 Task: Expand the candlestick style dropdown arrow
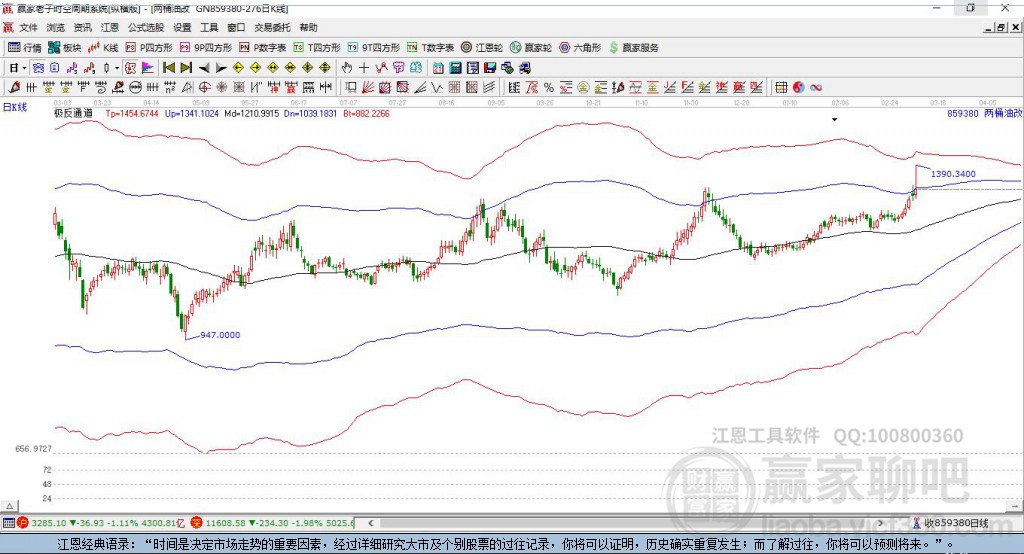(x=117, y=68)
